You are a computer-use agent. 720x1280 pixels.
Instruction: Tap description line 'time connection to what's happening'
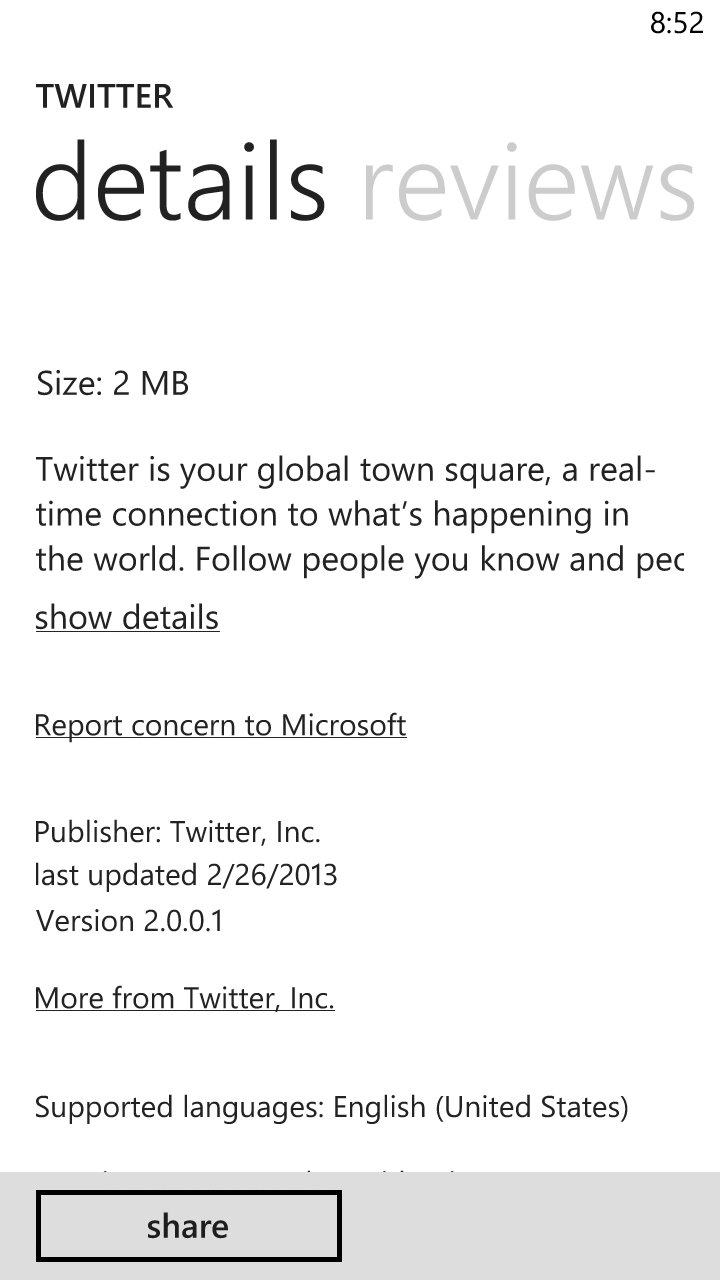[332, 515]
